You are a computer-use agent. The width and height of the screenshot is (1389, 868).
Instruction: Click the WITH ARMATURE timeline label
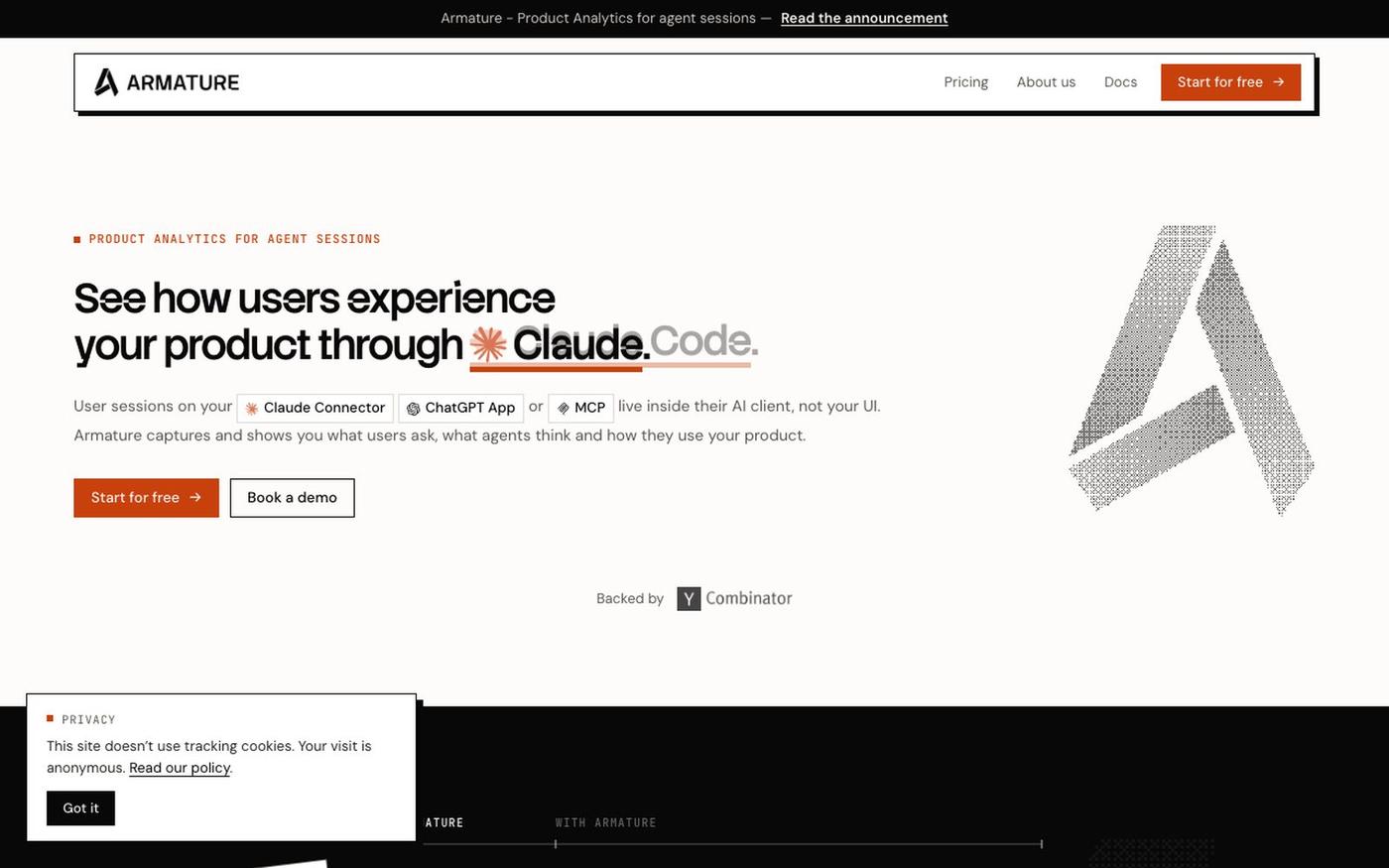[x=605, y=822]
